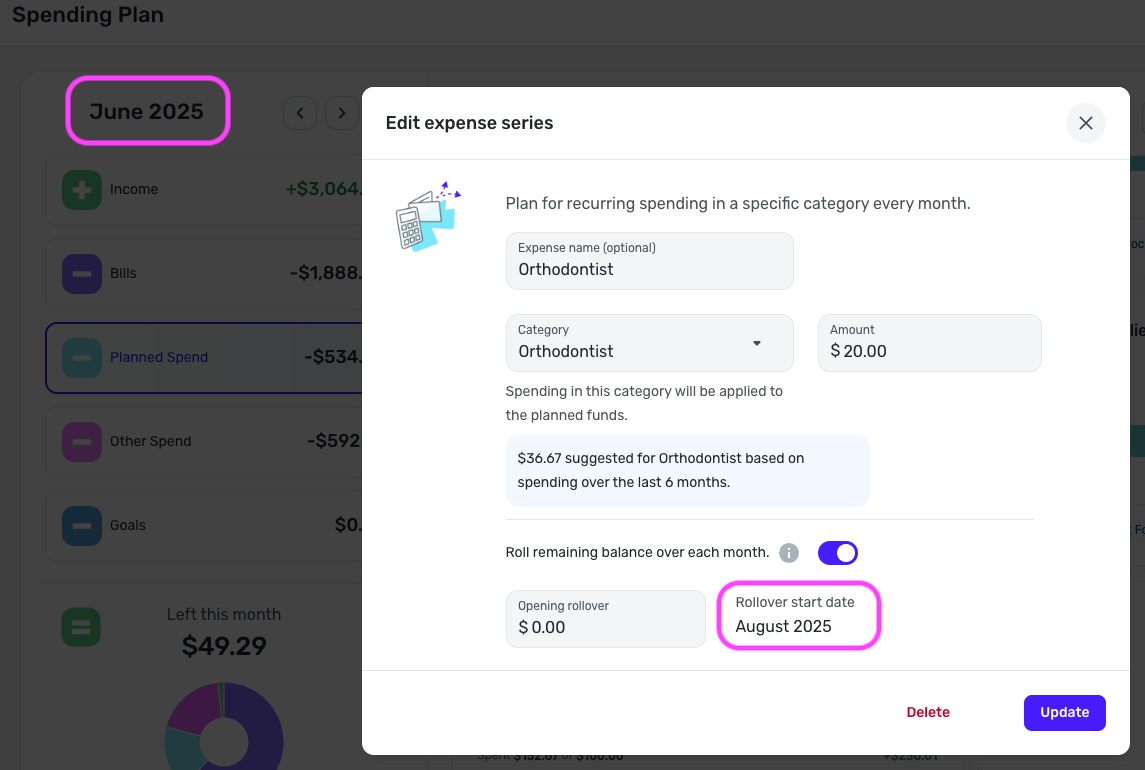Image resolution: width=1145 pixels, height=770 pixels.
Task: Click the Bills minus icon
Action: click(x=81, y=274)
